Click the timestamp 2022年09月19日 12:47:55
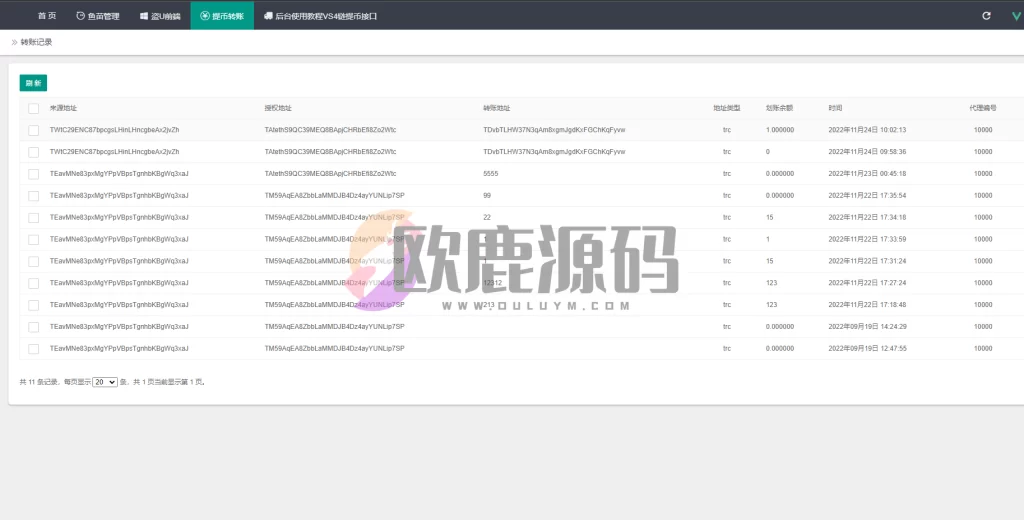The width and height of the screenshot is (1024, 520). coord(867,349)
